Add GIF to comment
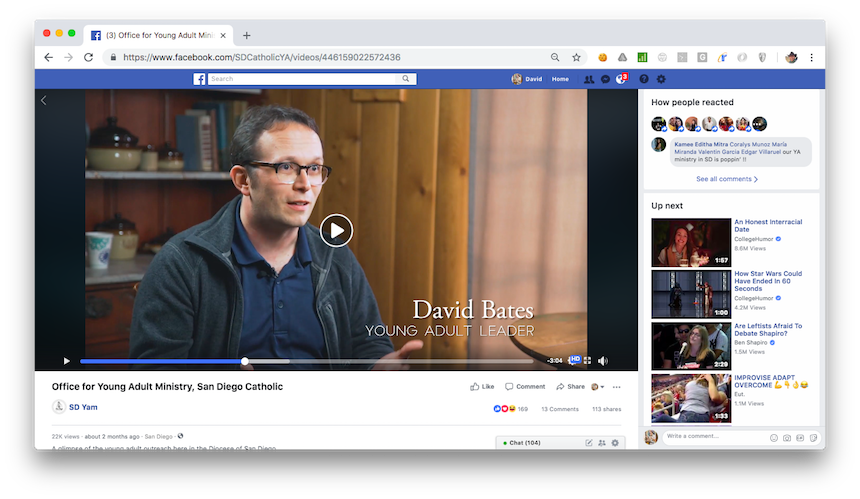Image resolution: width=860 pixels, height=499 pixels. [x=800, y=438]
